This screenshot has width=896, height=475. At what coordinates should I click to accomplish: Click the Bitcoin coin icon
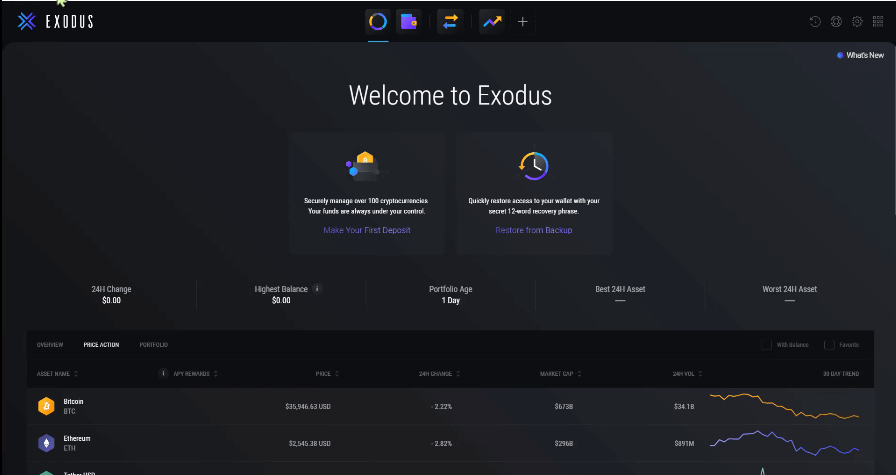click(x=46, y=406)
